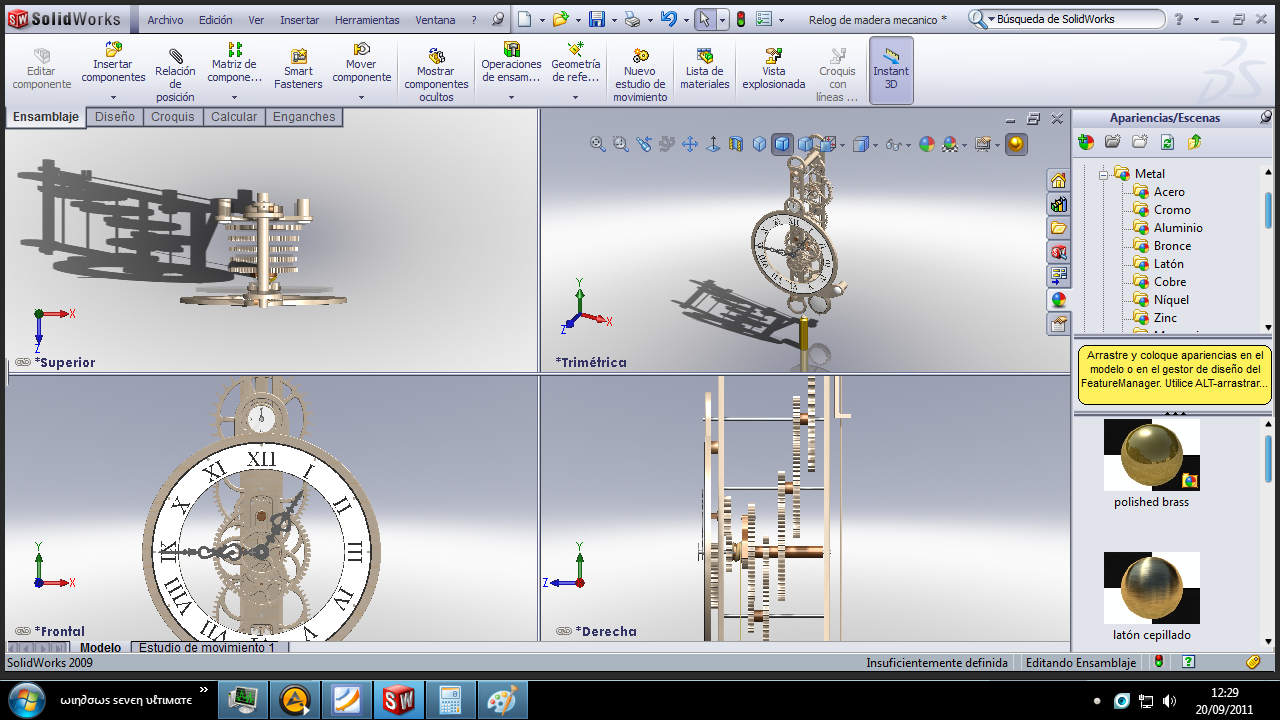Click the Save disk icon
1280x720 pixels.
click(x=597, y=19)
